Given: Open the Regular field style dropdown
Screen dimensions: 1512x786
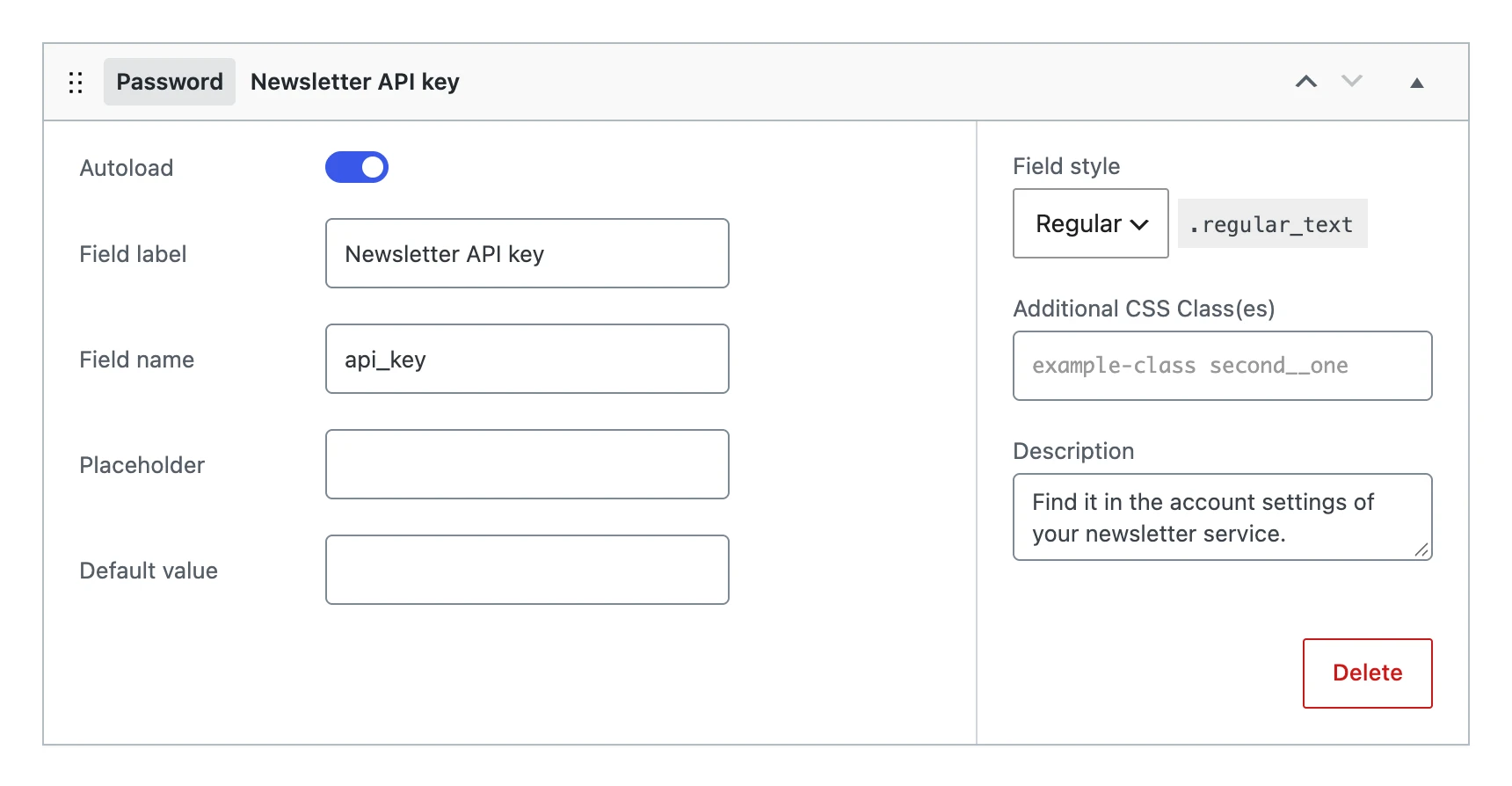Looking at the screenshot, I should [1091, 223].
